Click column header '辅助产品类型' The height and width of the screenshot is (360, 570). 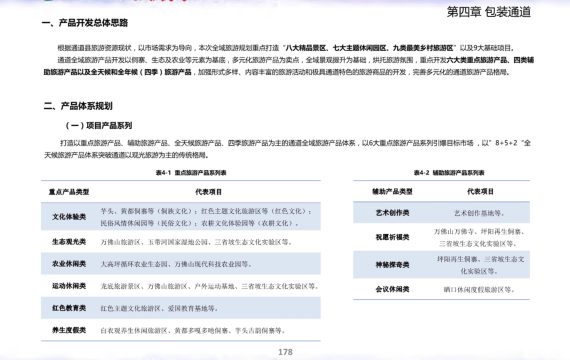tap(392, 191)
